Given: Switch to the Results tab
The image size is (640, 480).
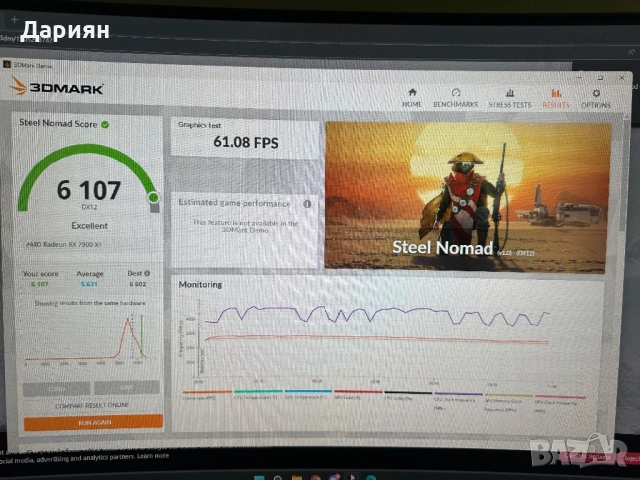Looking at the screenshot, I should tap(555, 97).
